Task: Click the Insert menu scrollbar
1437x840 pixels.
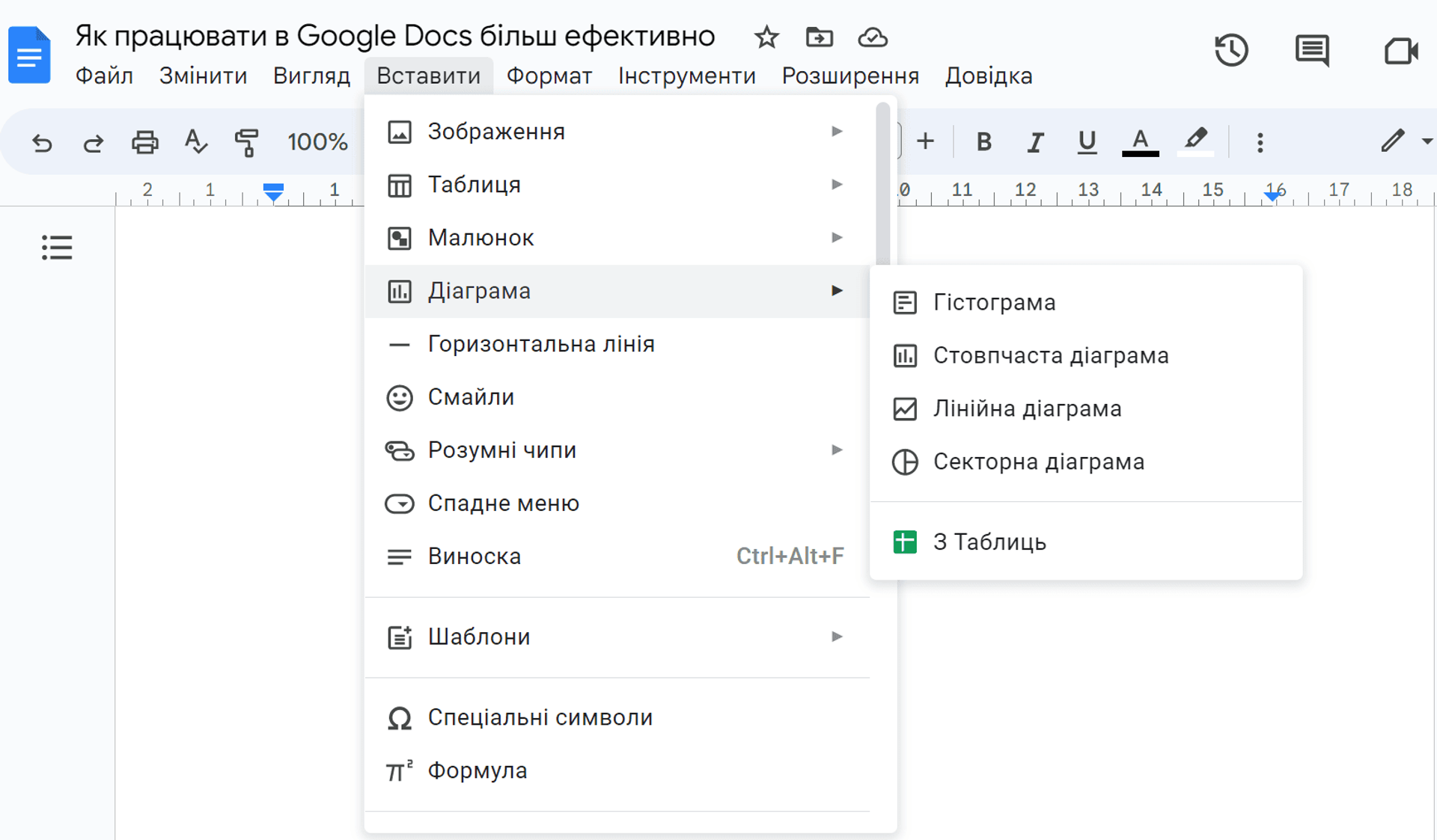Action: click(x=883, y=183)
